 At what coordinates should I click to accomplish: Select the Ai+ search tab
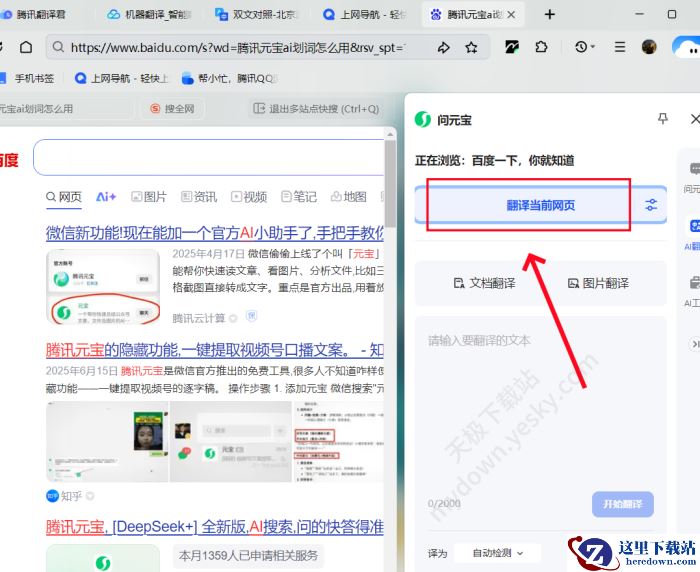[x=106, y=197]
